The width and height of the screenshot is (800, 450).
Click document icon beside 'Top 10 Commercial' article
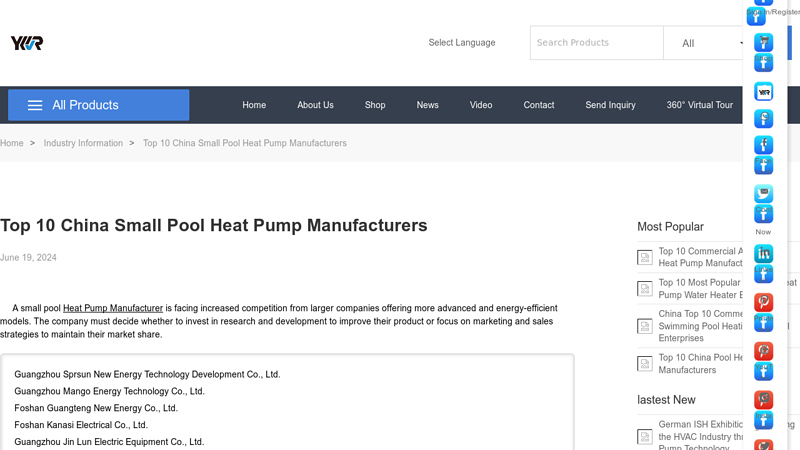645,257
